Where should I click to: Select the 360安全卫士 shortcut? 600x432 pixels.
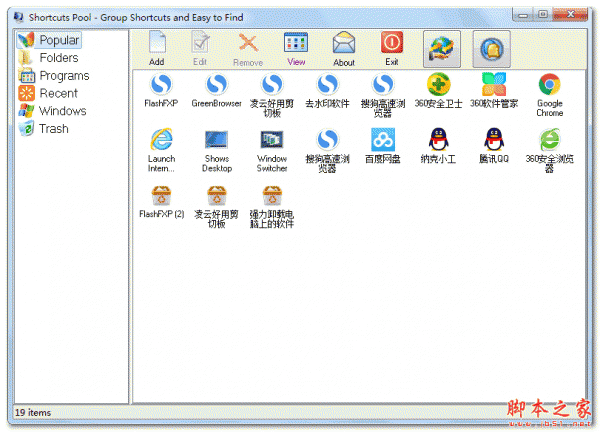[439, 91]
